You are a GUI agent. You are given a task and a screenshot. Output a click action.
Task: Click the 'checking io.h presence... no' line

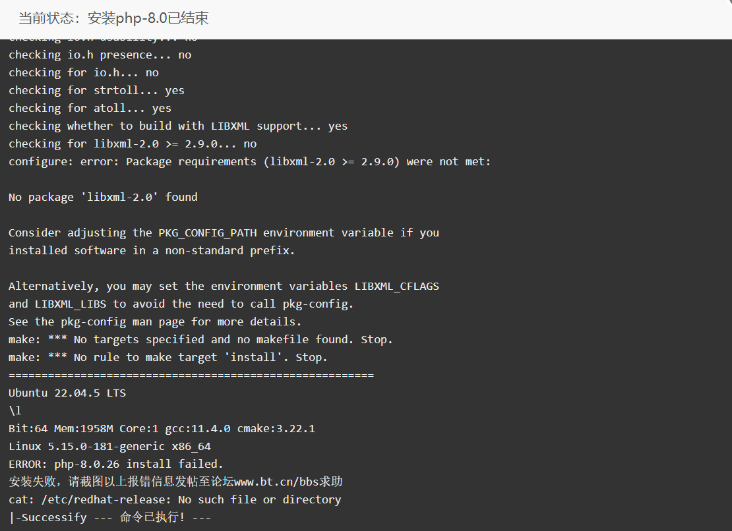click(100, 55)
